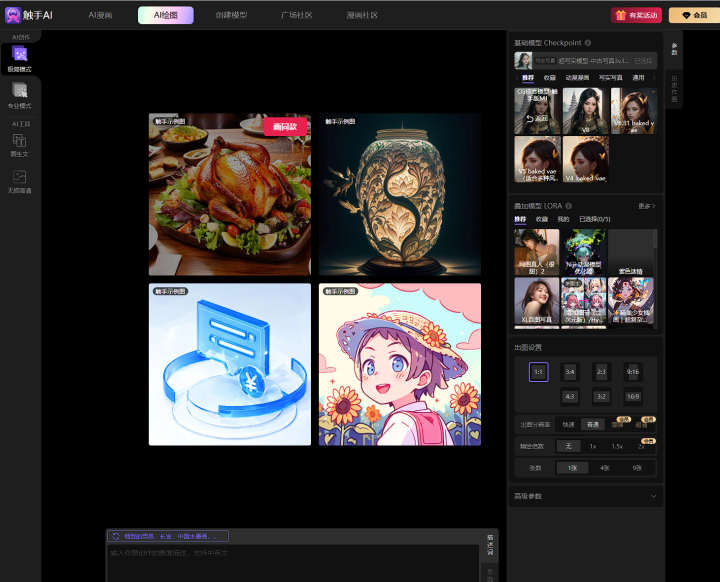The width and height of the screenshot is (720, 582).
Task: Switch to 专业模式 in the sidebar
Action: (x=20, y=96)
